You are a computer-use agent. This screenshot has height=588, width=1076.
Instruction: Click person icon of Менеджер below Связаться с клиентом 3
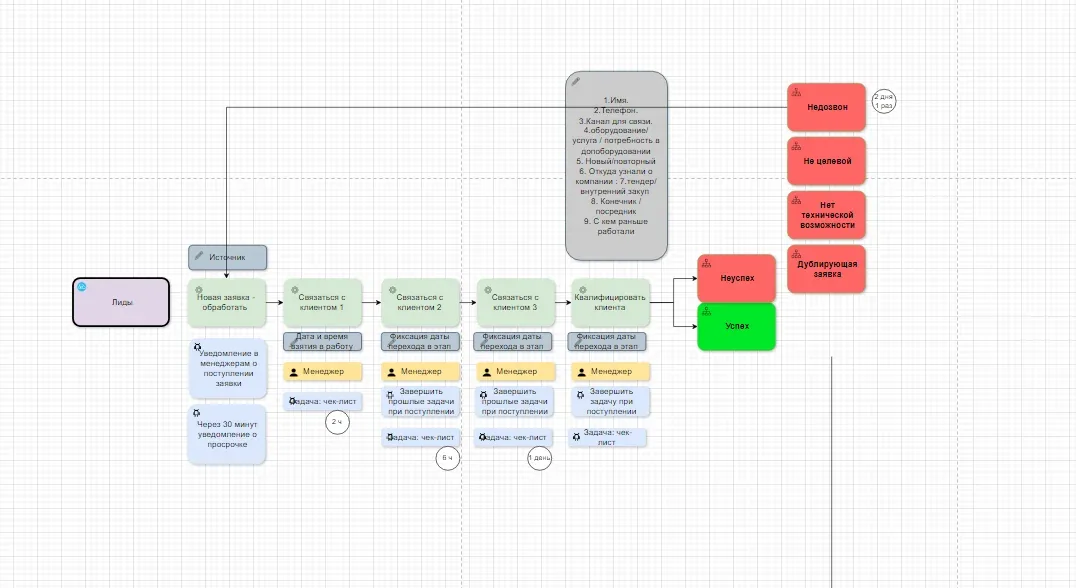coord(487,372)
